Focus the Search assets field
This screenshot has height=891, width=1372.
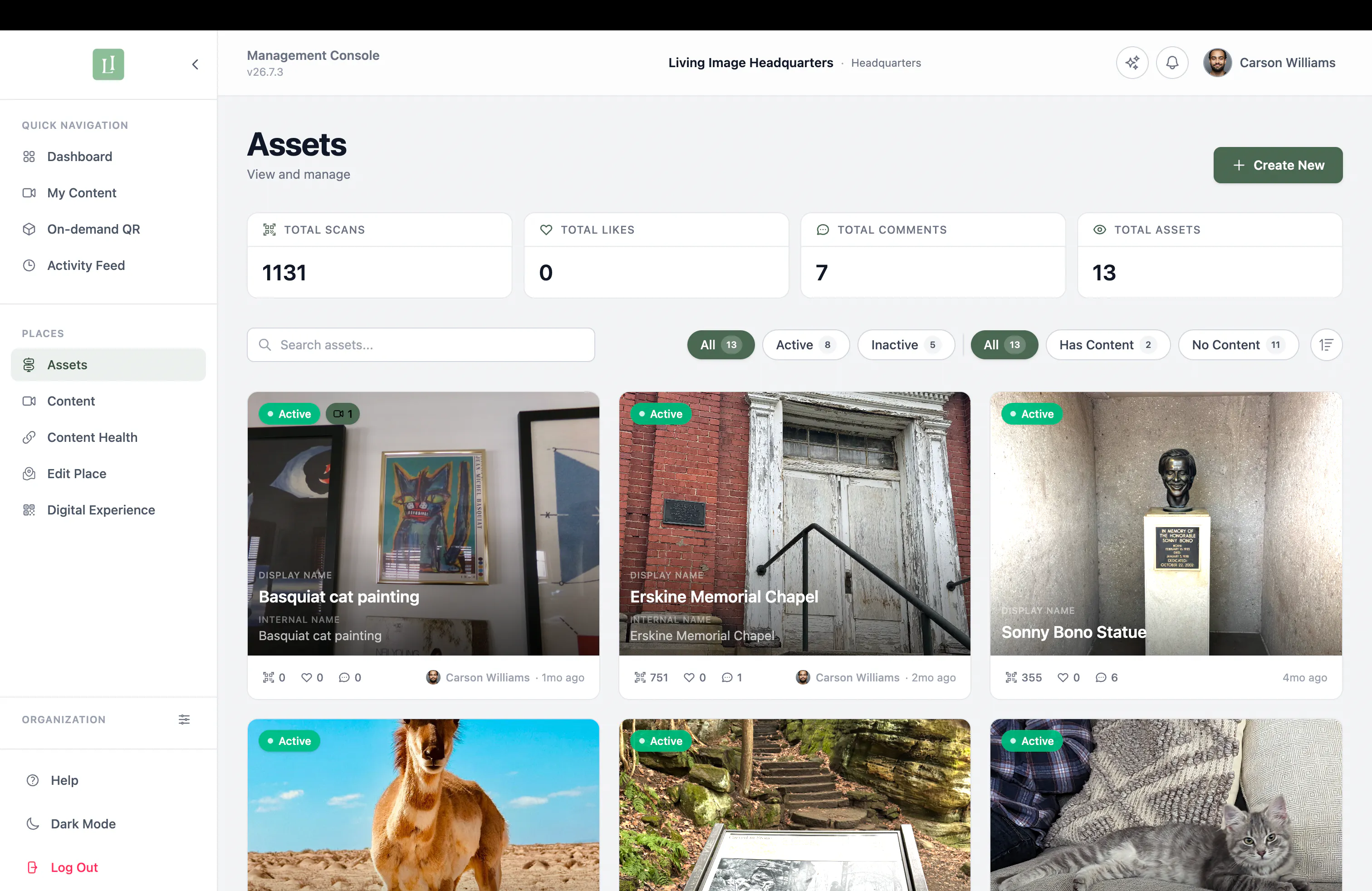click(x=421, y=345)
